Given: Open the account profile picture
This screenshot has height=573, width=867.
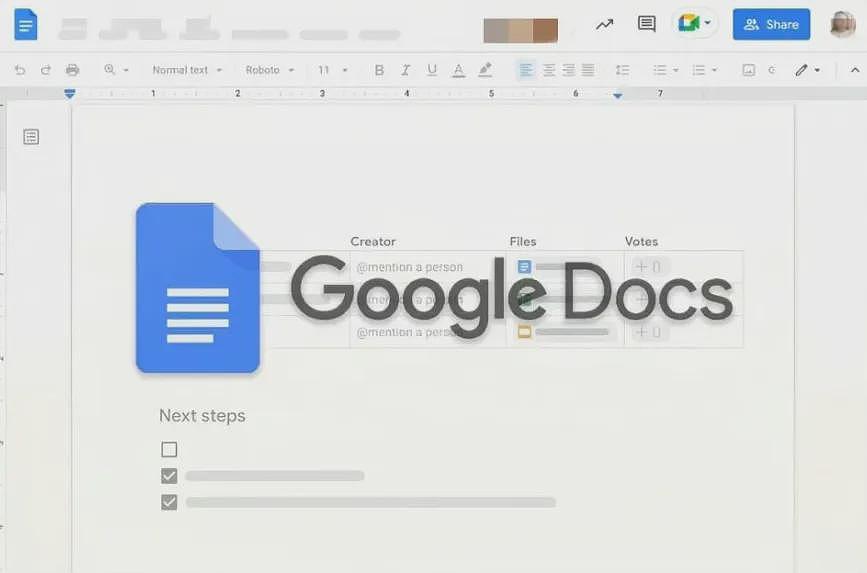Looking at the screenshot, I should click(x=843, y=24).
